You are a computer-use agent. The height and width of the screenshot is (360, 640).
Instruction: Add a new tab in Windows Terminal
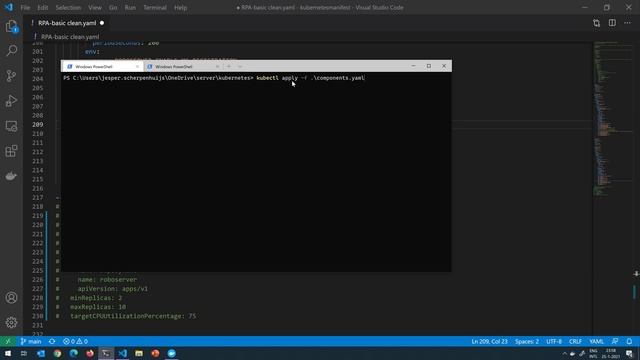pyautogui.click(x=229, y=67)
